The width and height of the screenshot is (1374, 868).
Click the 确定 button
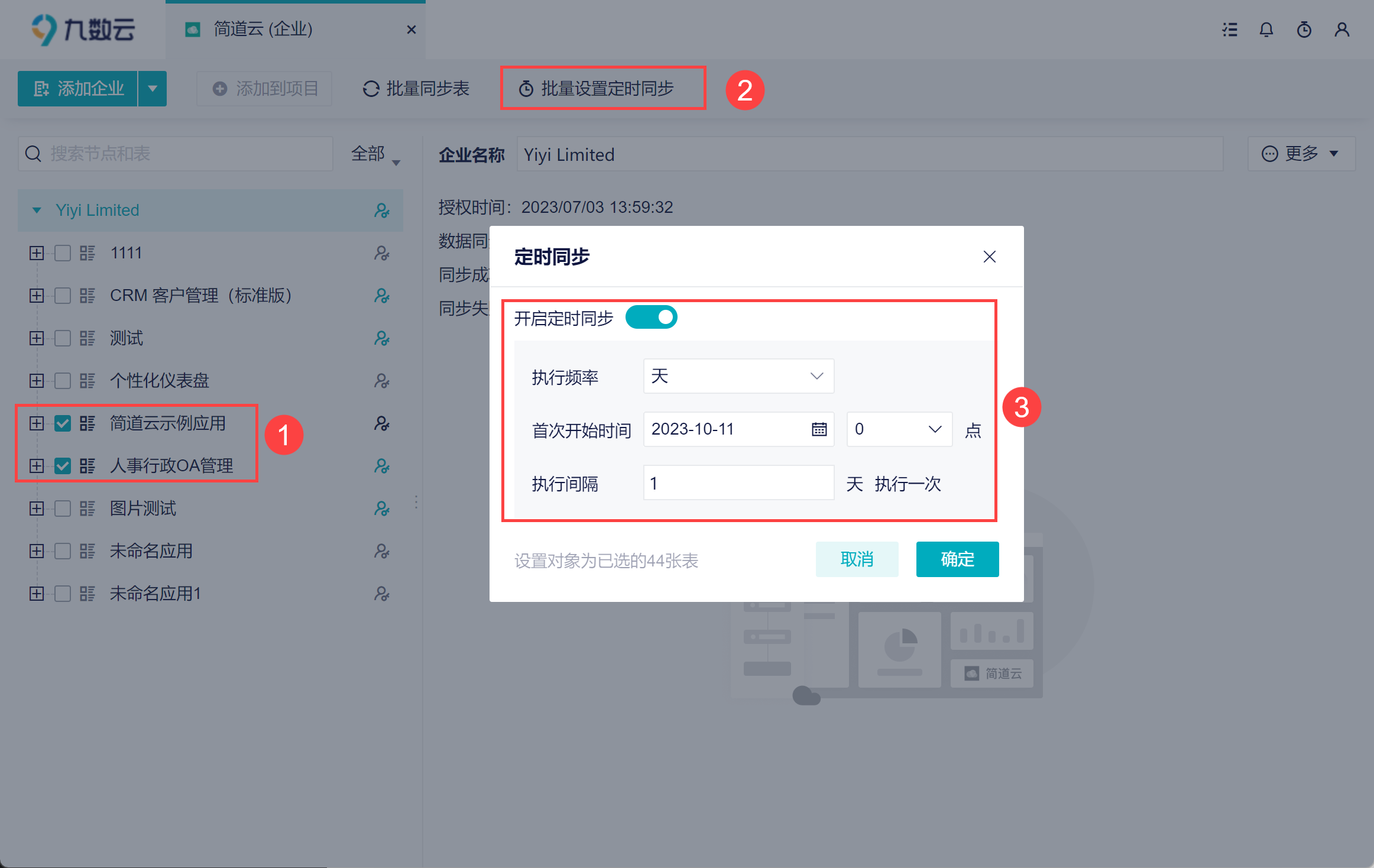[957, 559]
